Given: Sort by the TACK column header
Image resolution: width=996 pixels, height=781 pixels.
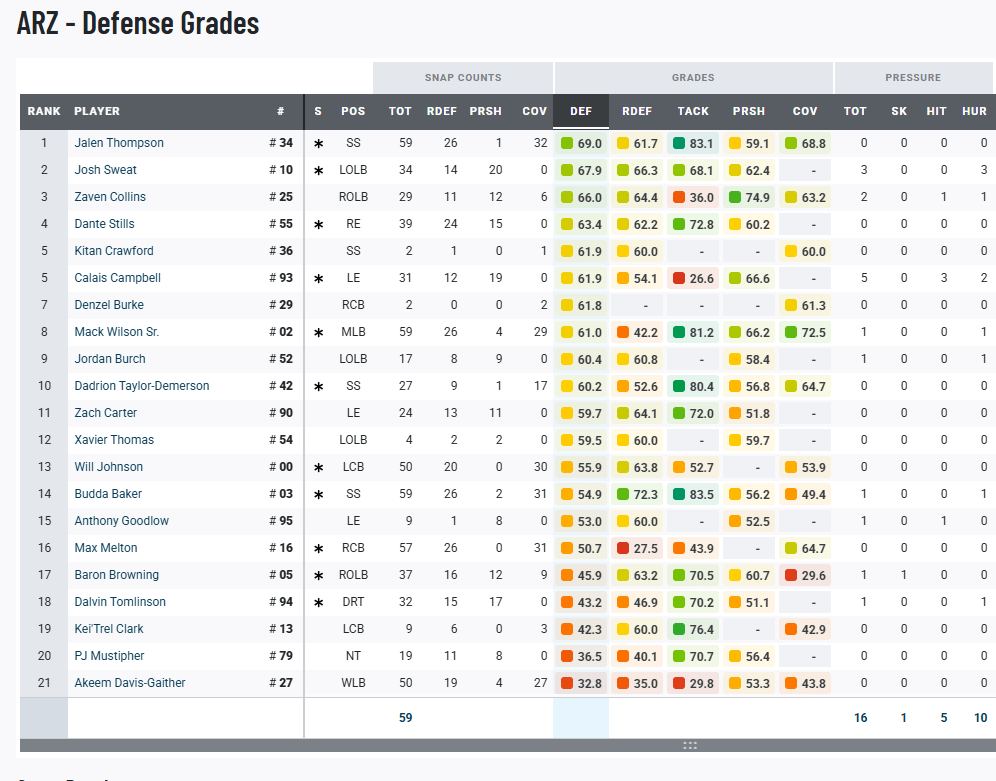Looking at the screenshot, I should [693, 111].
